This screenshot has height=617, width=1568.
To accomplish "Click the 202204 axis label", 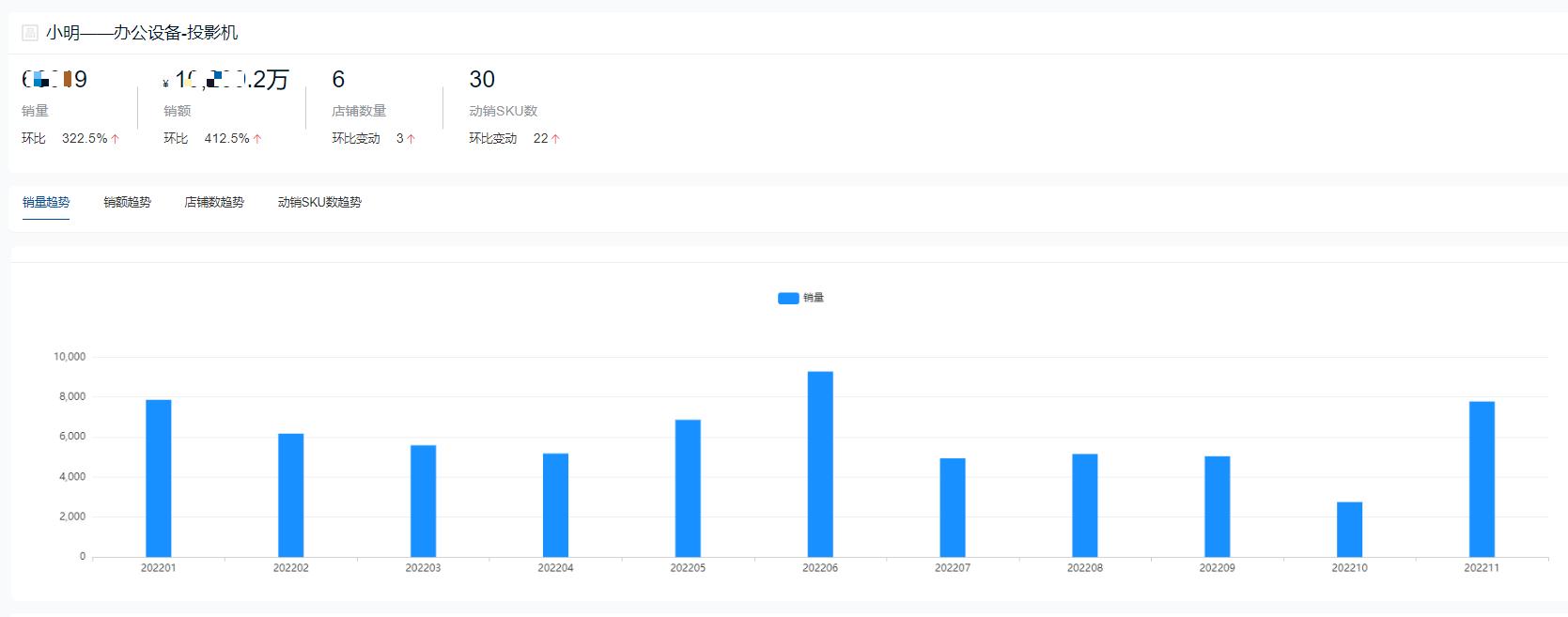I will (x=555, y=568).
